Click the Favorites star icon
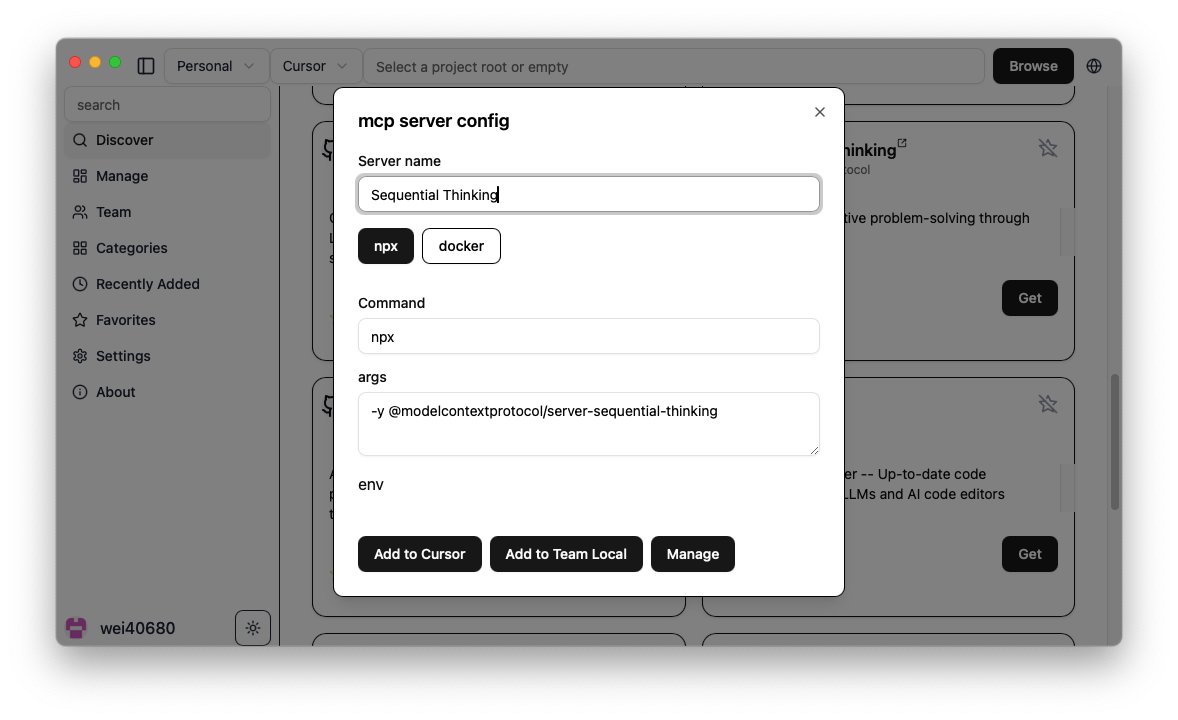Viewport: 1178px width, 720px height. (x=80, y=320)
